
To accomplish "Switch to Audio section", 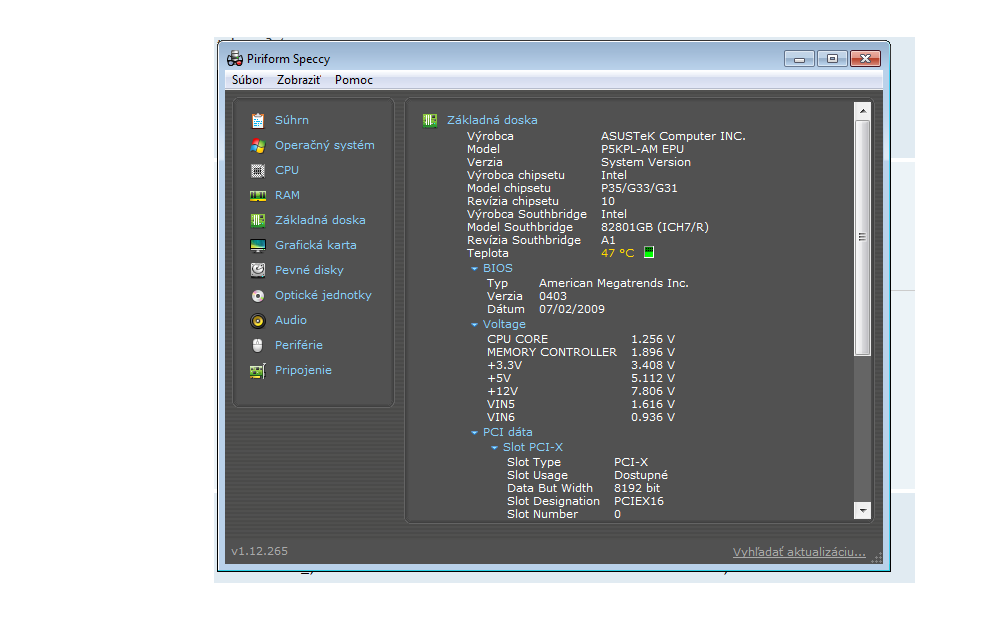I will tap(291, 320).
